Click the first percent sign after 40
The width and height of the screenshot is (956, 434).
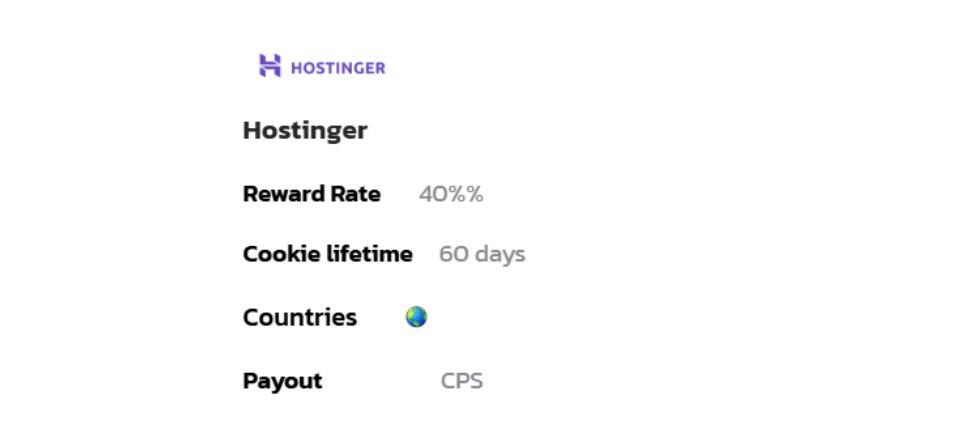[x=455, y=194]
